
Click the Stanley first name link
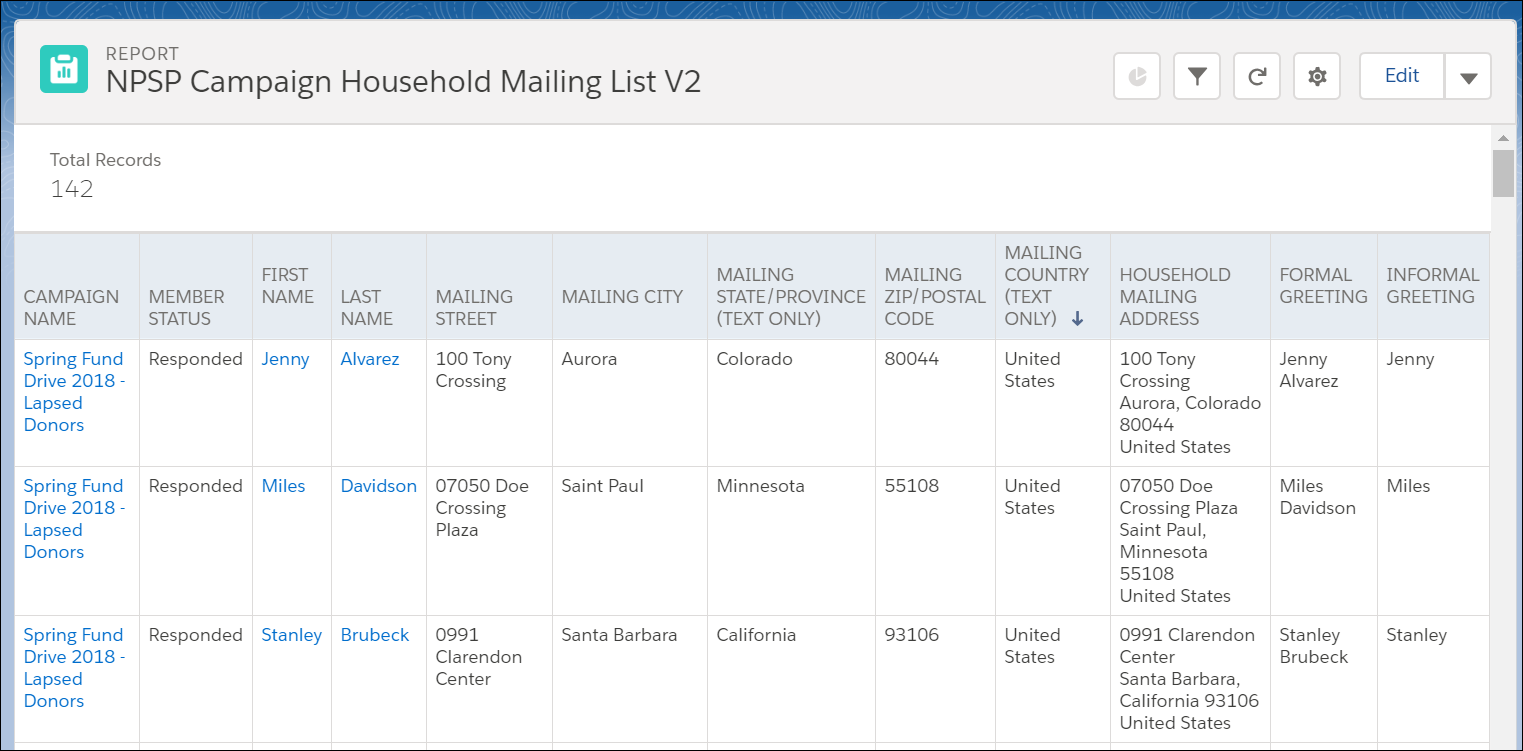(291, 634)
